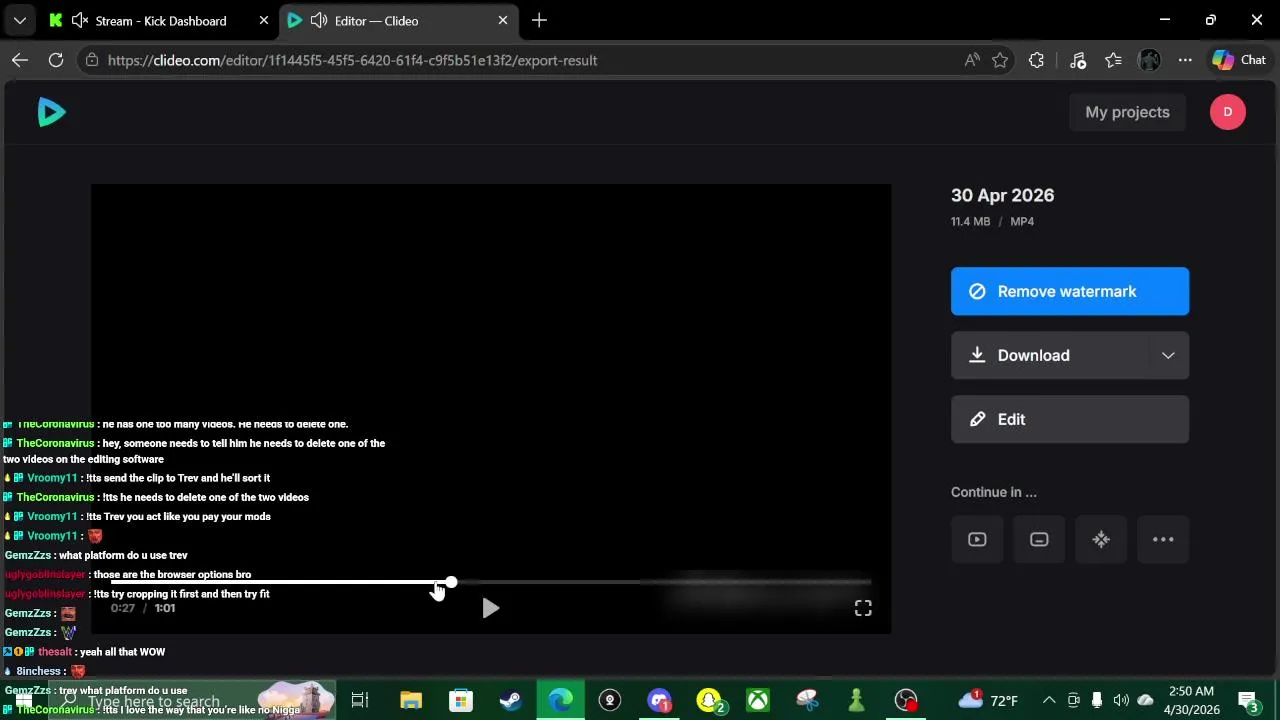The height and width of the screenshot is (720, 1280).
Task: Turn on Read aloud in the address bar
Action: [x=972, y=60]
